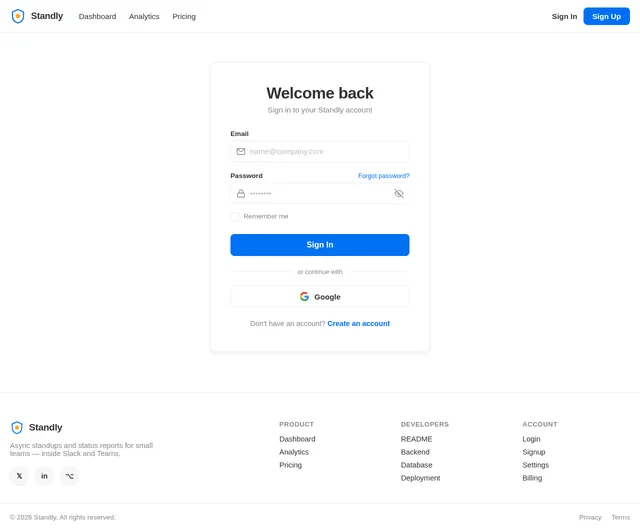Image resolution: width=640 pixels, height=531 pixels.
Task: Click the Standly shield logo in header
Action: 18,16
